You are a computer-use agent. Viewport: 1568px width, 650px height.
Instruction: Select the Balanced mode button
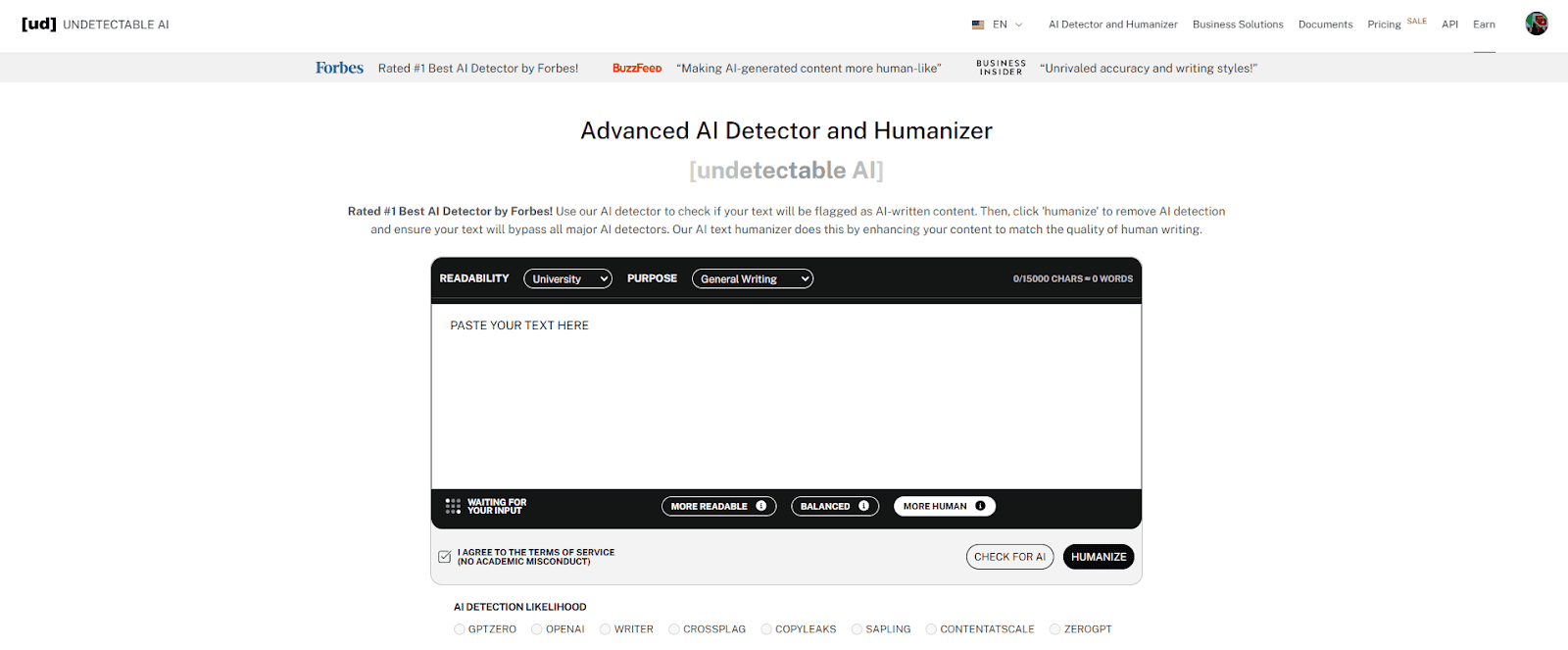coord(835,506)
